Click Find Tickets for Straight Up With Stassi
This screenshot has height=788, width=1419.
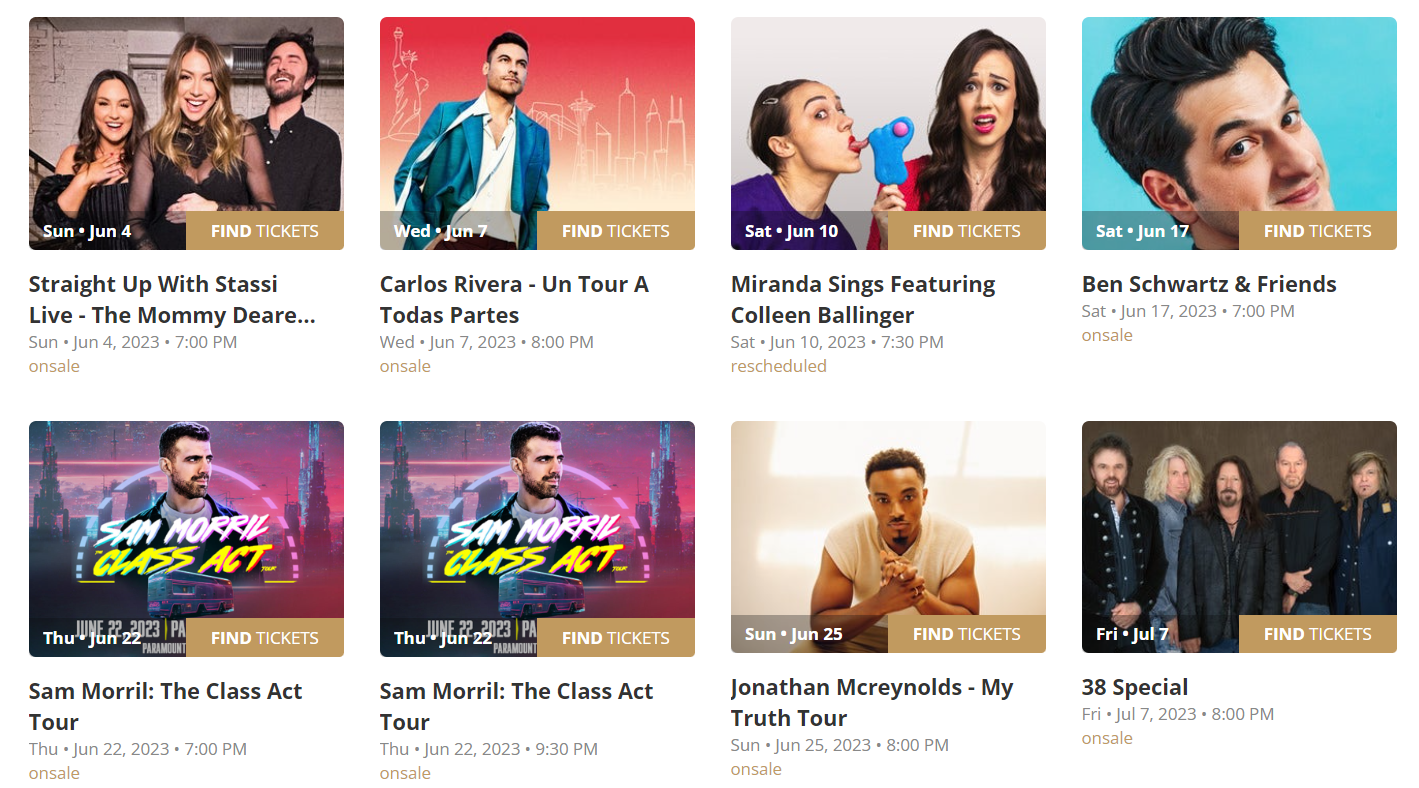coord(265,231)
